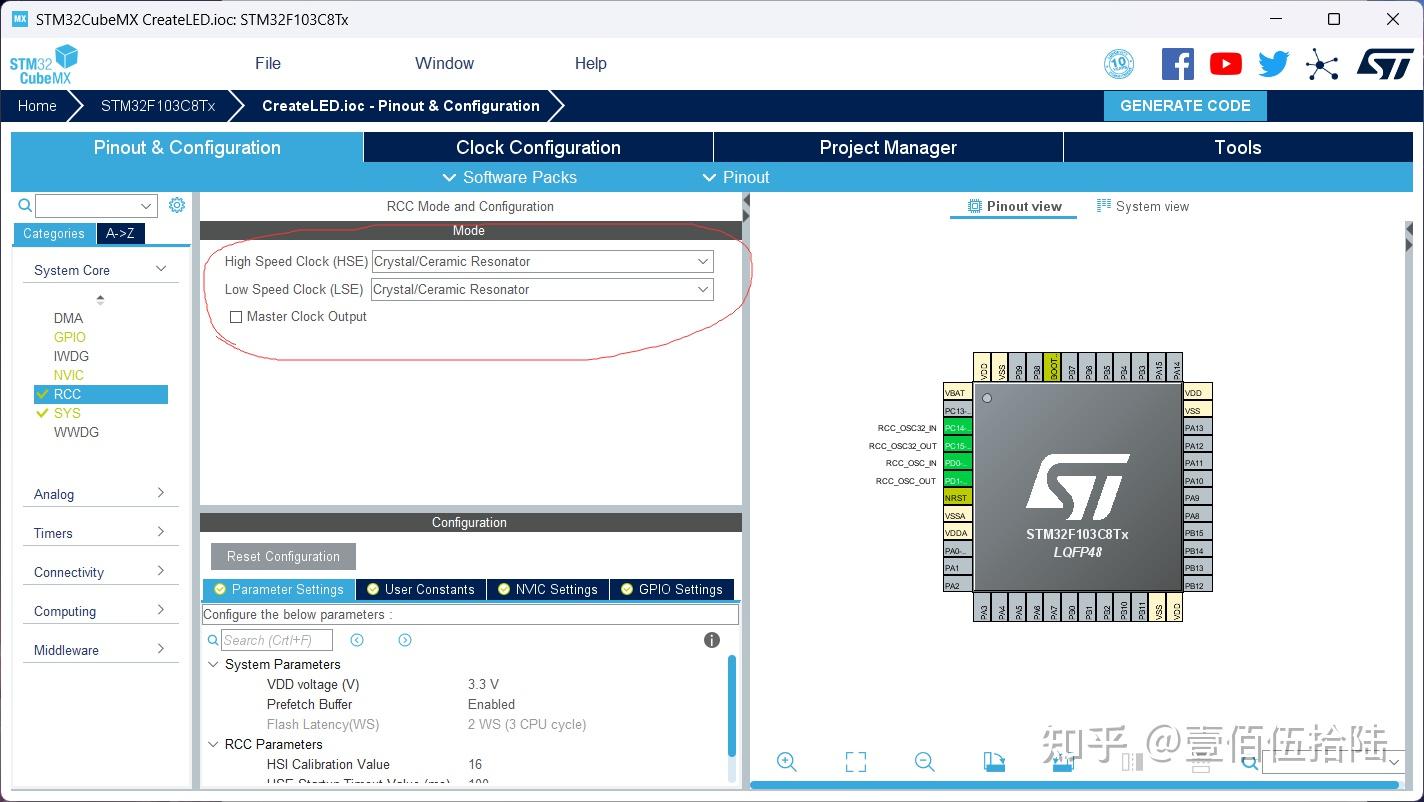This screenshot has width=1424, height=802.
Task: Open the High Speed Clock (HSE) dropdown
Action: pos(703,261)
